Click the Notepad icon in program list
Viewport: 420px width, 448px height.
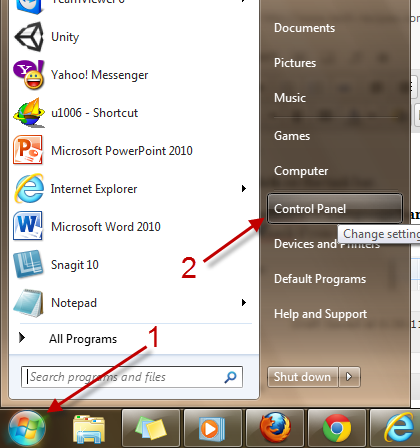(28, 303)
